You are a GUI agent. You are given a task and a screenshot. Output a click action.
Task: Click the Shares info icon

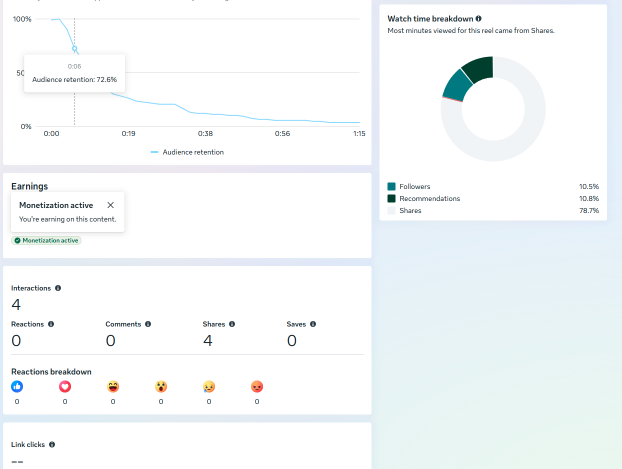pyautogui.click(x=232, y=324)
